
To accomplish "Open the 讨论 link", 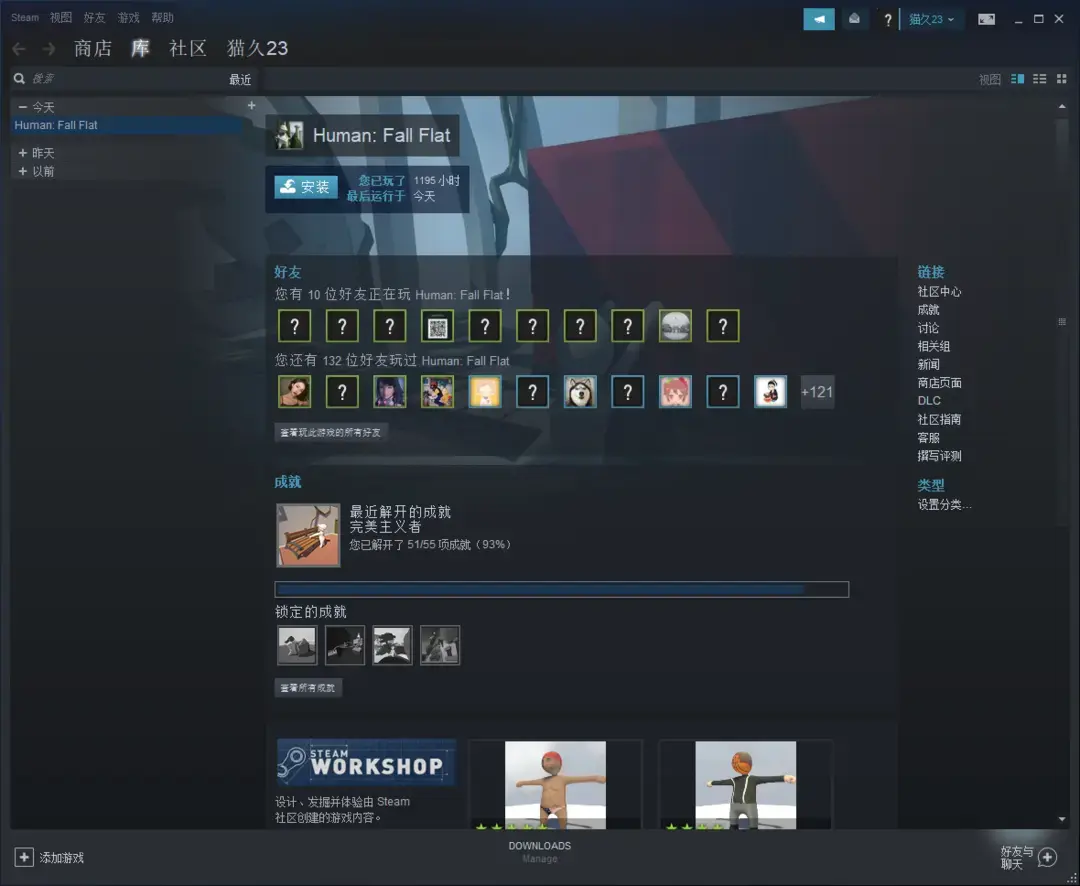I will click(928, 328).
